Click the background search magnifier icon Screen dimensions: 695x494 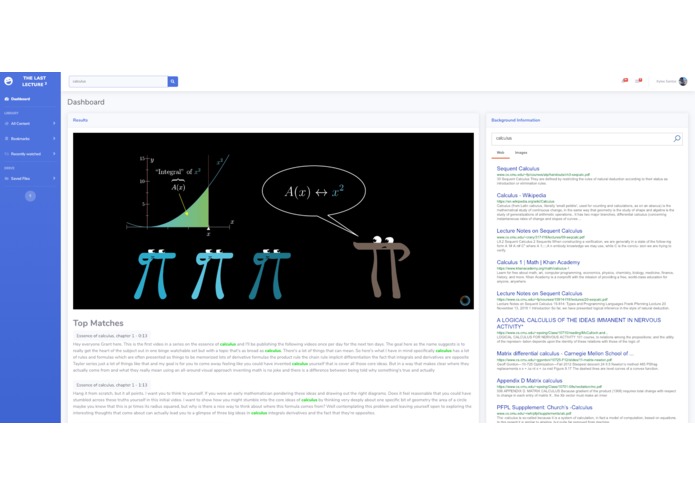click(677, 138)
